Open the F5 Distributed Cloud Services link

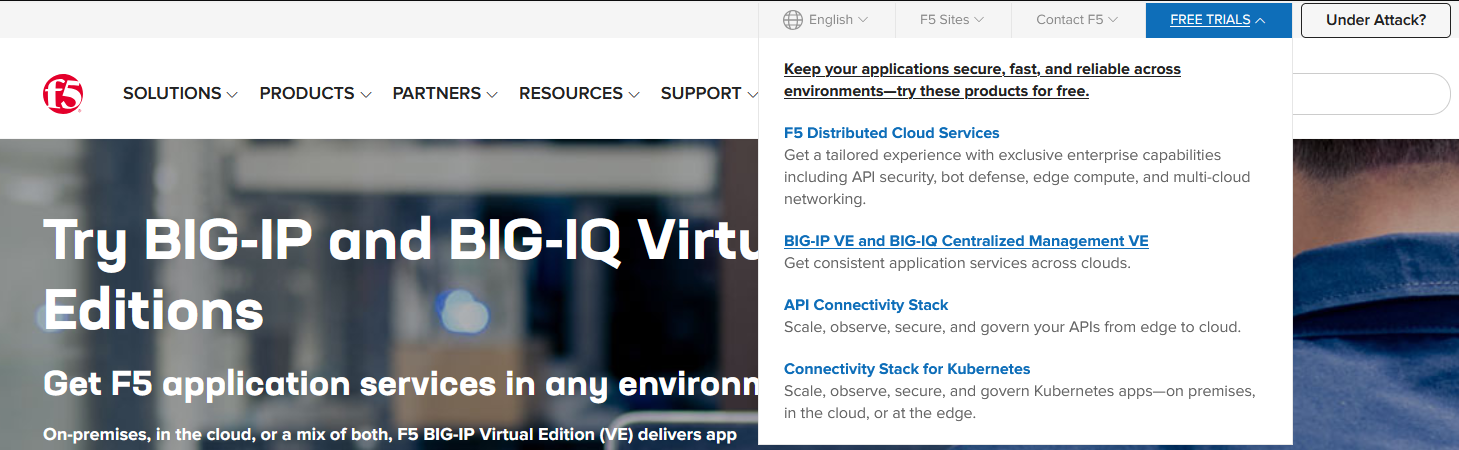pyautogui.click(x=891, y=133)
